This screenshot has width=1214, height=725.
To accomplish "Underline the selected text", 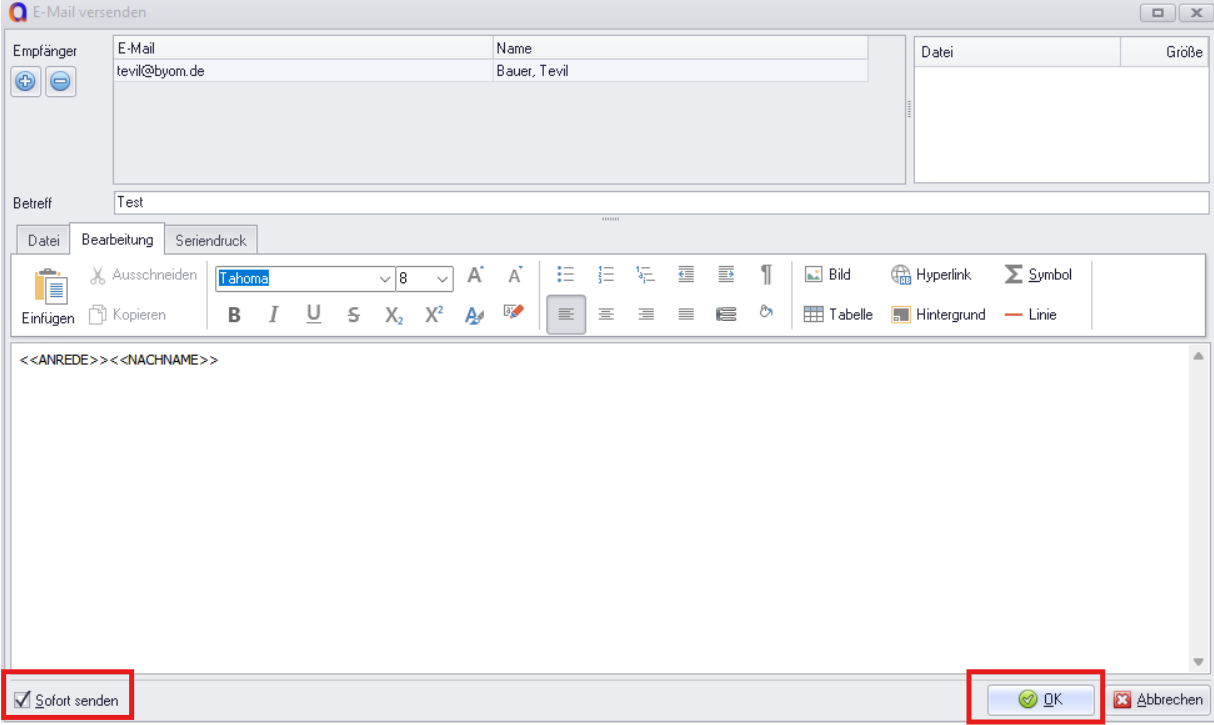I will point(313,315).
